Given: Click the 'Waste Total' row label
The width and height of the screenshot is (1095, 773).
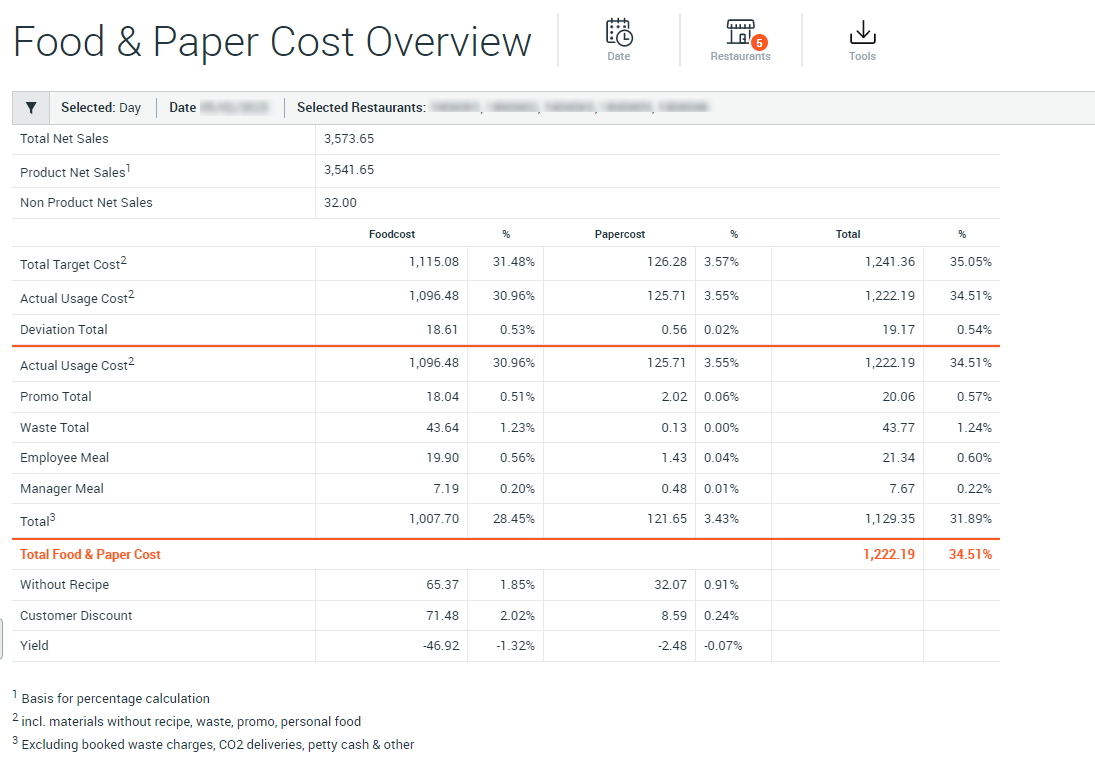Looking at the screenshot, I should pos(54,427).
